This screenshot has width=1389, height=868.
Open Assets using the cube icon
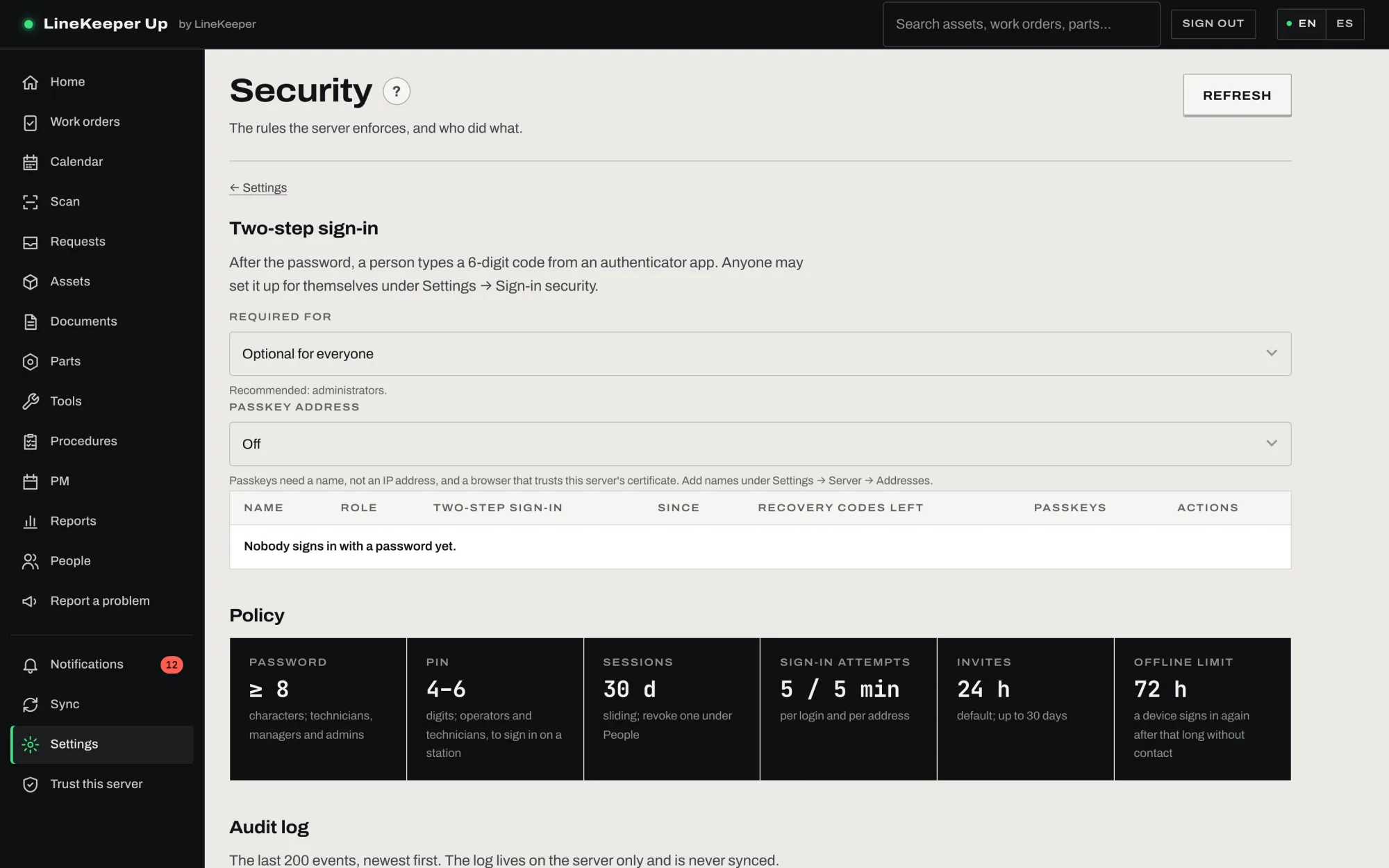click(30, 282)
